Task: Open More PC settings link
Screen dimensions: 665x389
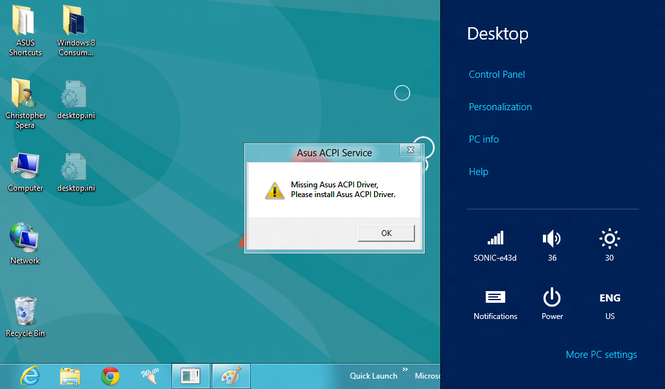Action: [601, 354]
